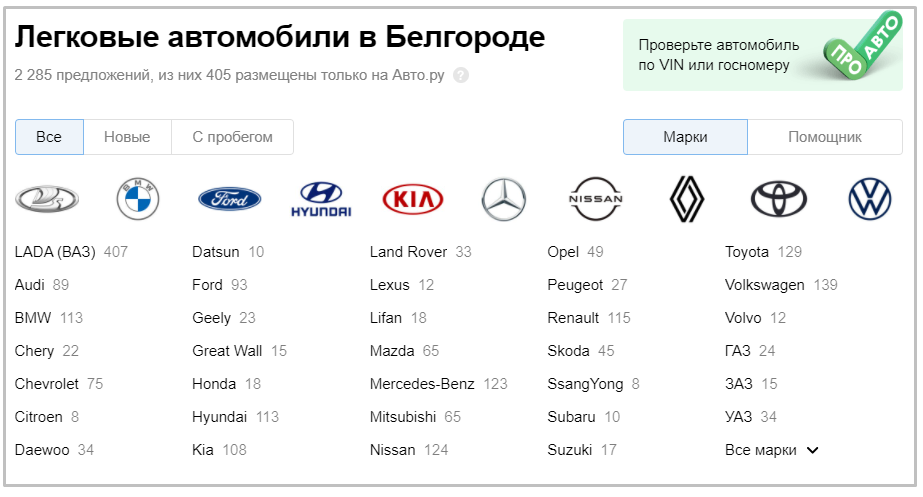923x497 pixels.
Task: Select the Марки view toggle
Action: click(685, 137)
